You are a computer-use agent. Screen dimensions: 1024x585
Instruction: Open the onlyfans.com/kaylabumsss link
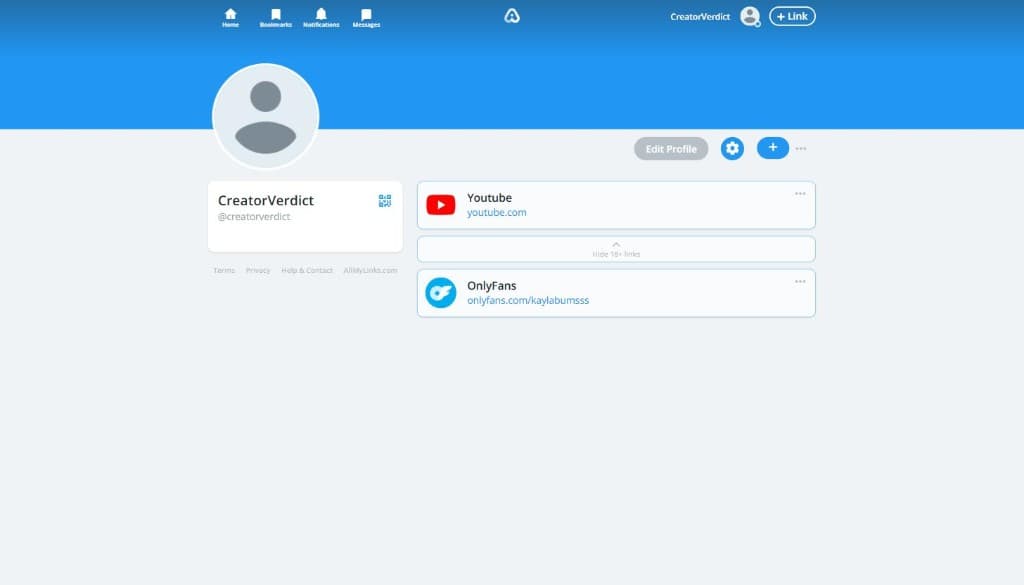528,300
